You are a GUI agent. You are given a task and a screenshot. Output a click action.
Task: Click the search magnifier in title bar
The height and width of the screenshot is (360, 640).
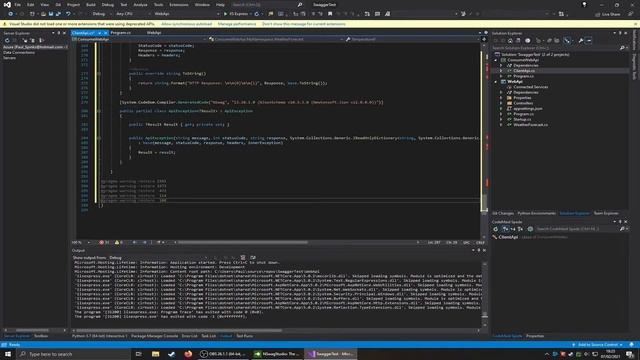[300, 5]
